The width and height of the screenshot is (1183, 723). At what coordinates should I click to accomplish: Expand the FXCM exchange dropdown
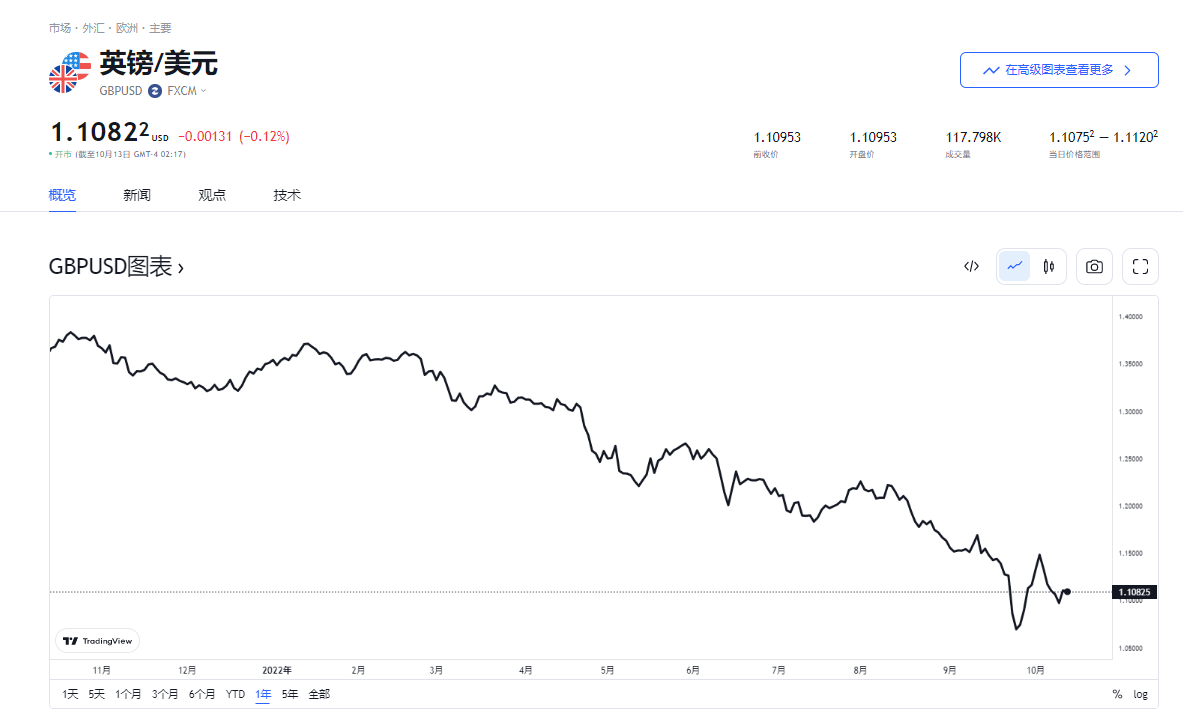click(x=180, y=90)
